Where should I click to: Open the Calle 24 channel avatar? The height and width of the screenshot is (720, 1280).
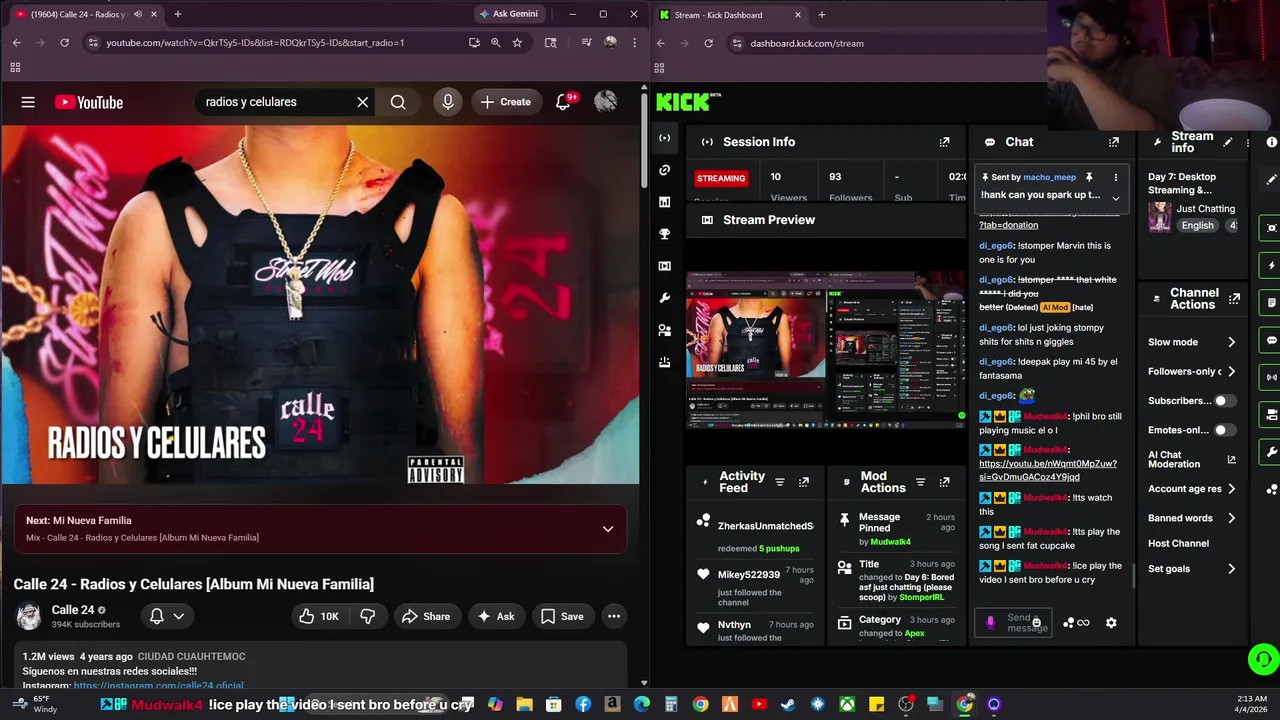[29, 616]
